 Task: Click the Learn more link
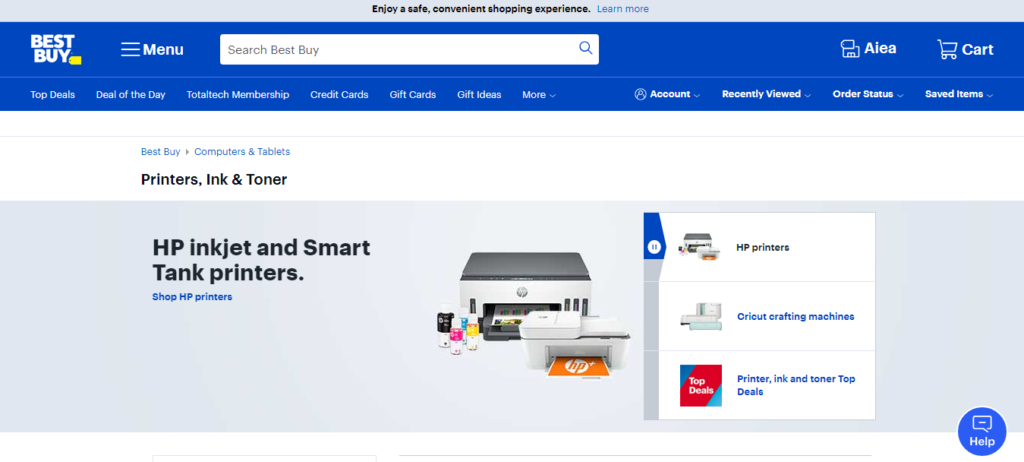pyautogui.click(x=622, y=9)
